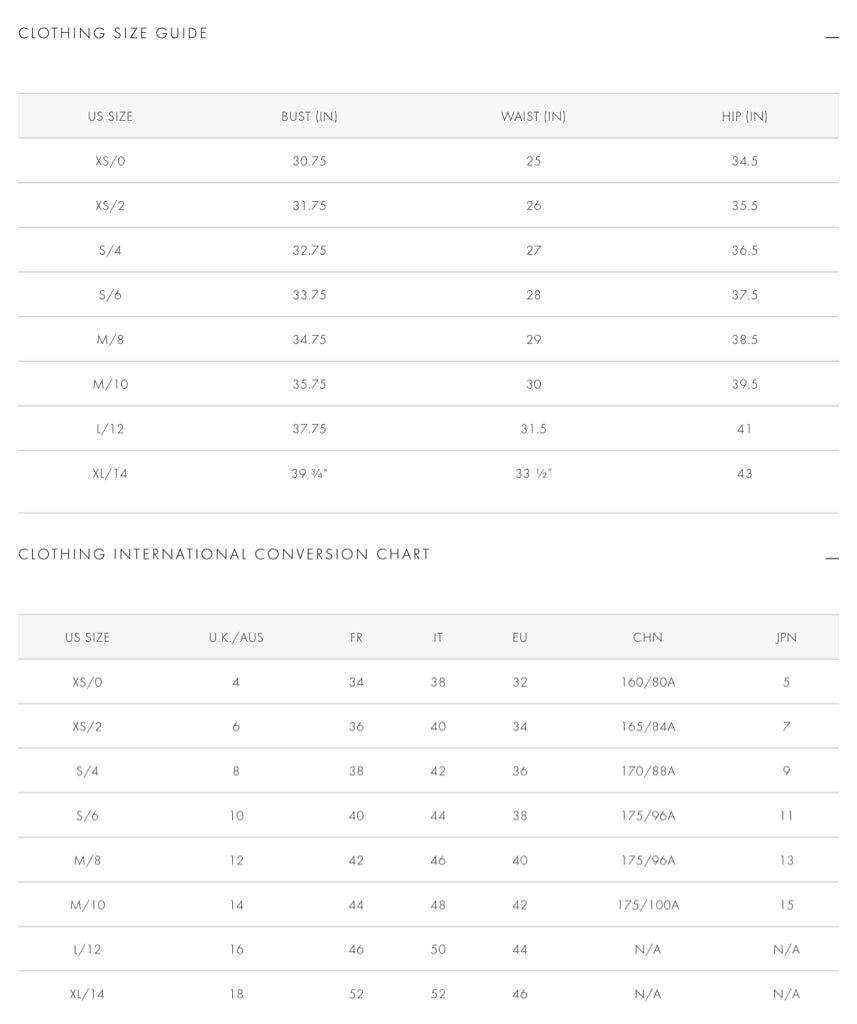Click the JPN column header
The image size is (857, 1024).
[786, 637]
